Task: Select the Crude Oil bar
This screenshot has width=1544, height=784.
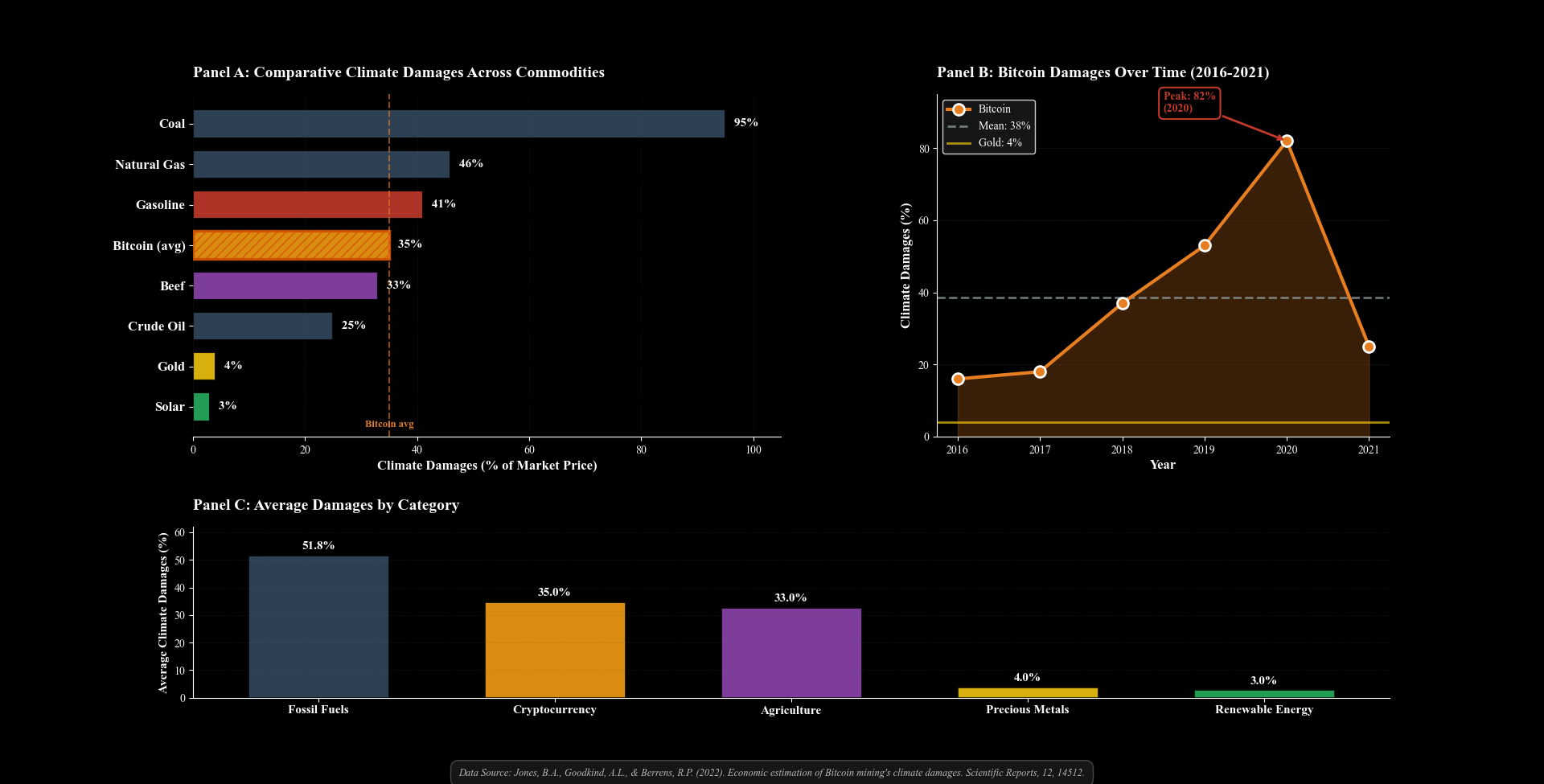Action: coord(263,326)
